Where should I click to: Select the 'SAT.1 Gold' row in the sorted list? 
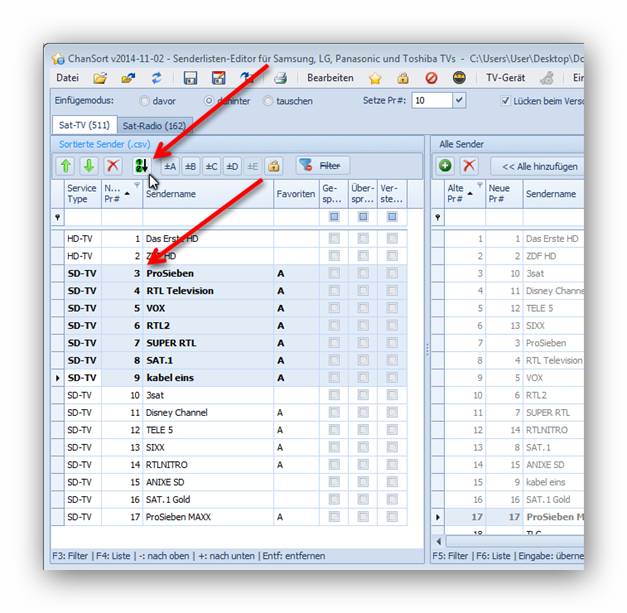[x=230, y=499]
